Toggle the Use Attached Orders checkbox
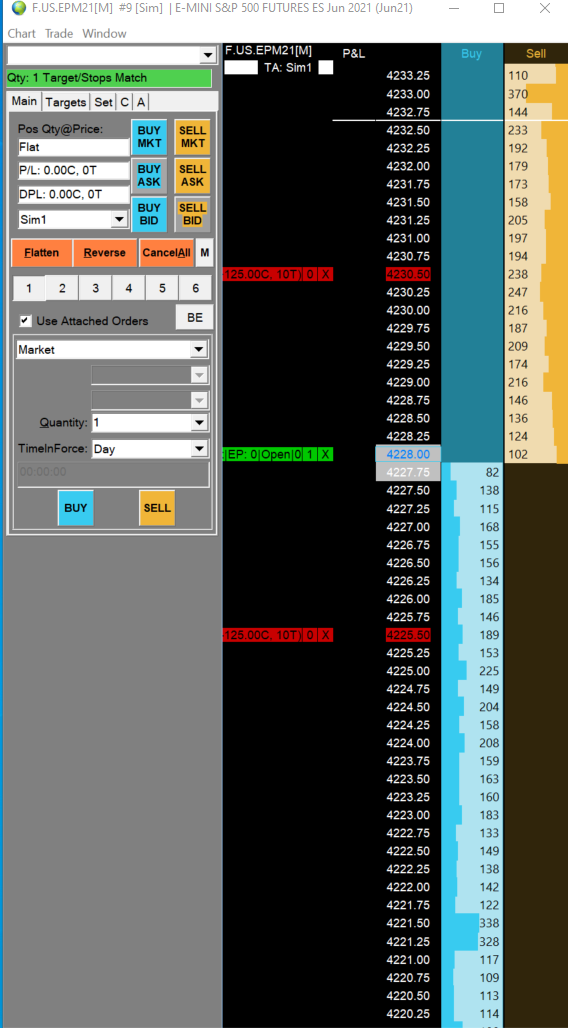This screenshot has height=1028, width=568. 25,321
